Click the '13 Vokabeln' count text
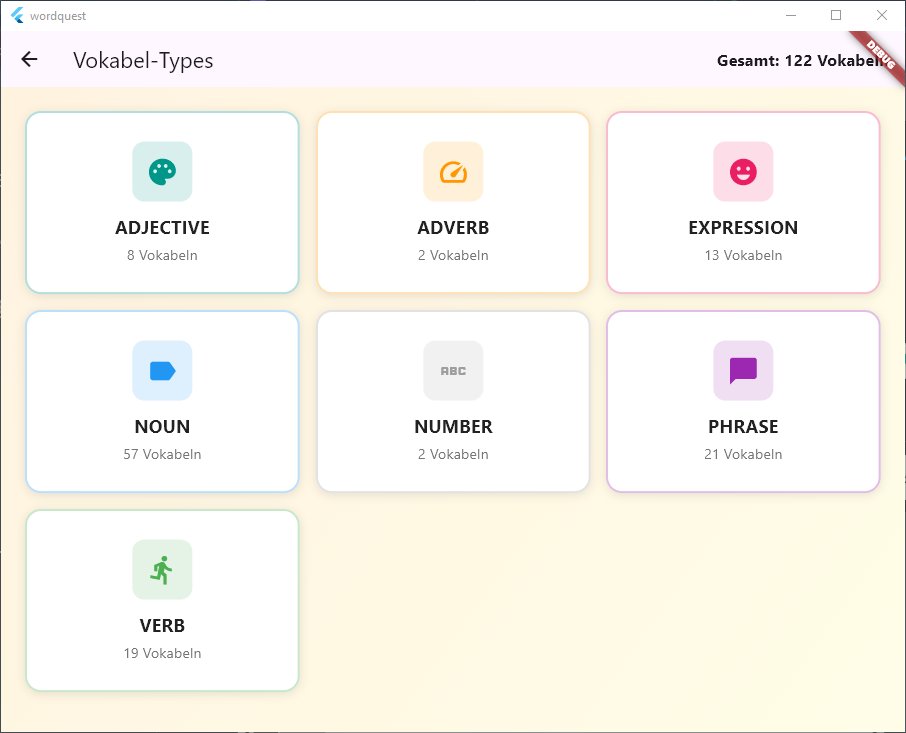This screenshot has width=906, height=733. pos(743,255)
